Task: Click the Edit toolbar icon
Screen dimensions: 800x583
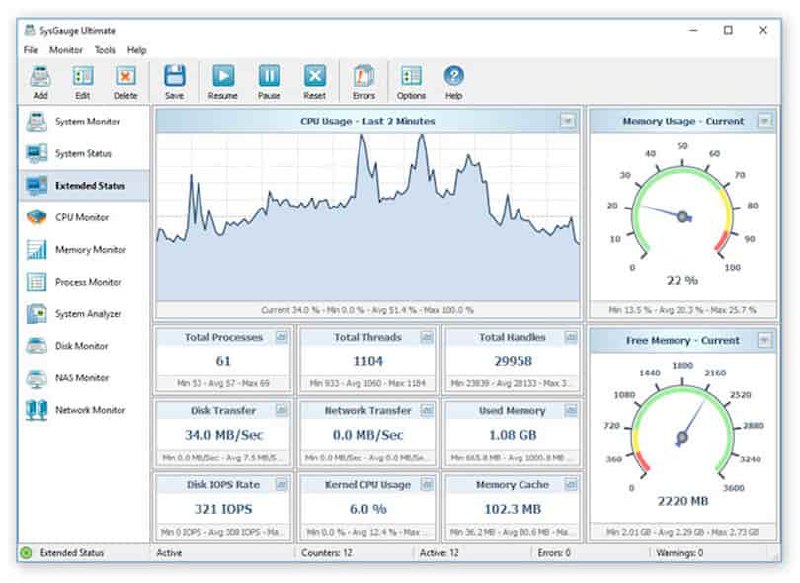Action: (83, 77)
